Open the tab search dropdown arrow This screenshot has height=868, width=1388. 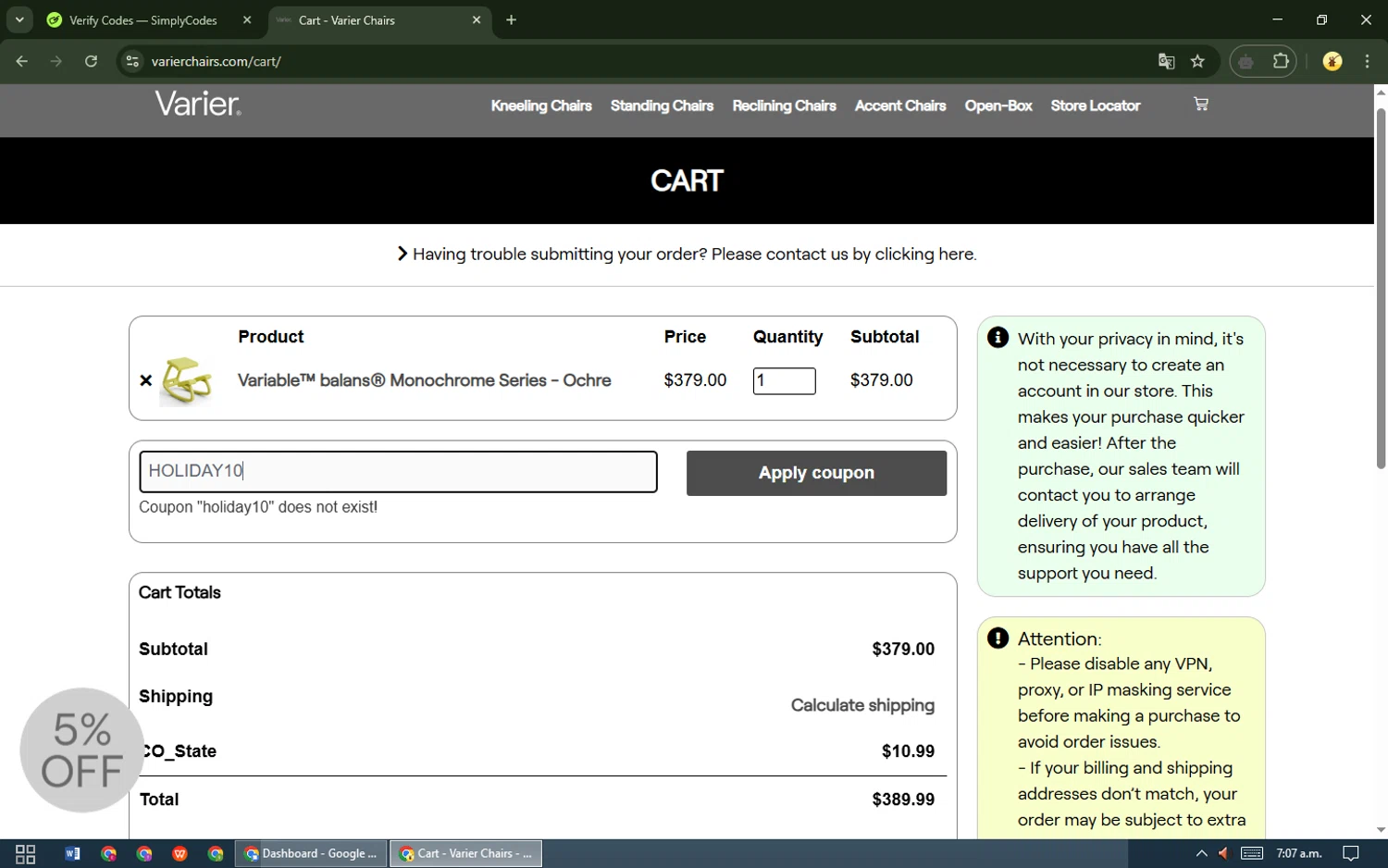[19, 19]
